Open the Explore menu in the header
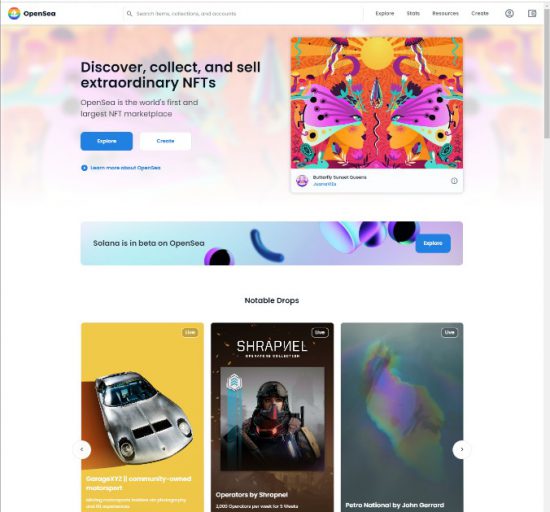 point(385,13)
